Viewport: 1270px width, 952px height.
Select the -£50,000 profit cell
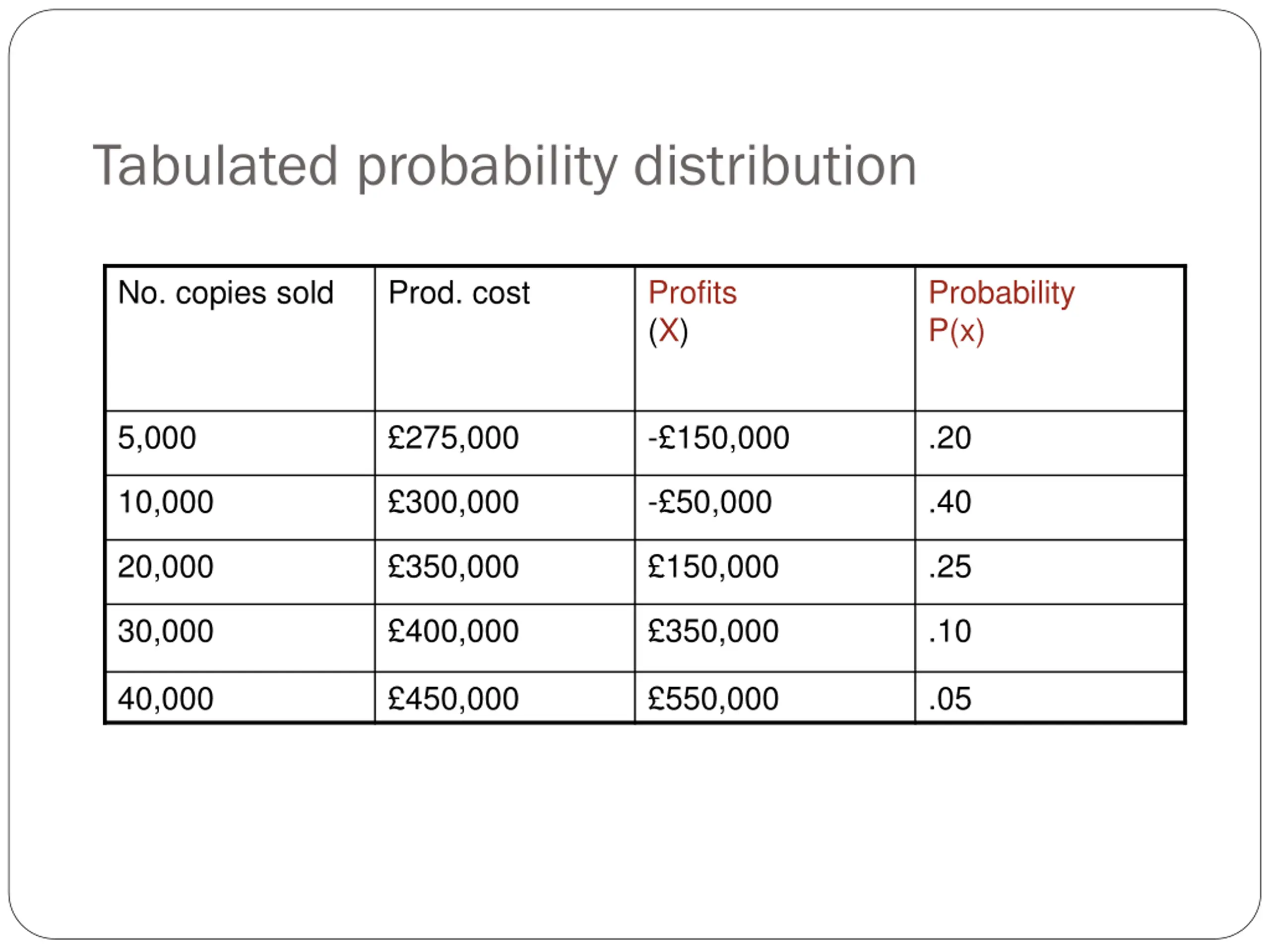click(x=774, y=507)
